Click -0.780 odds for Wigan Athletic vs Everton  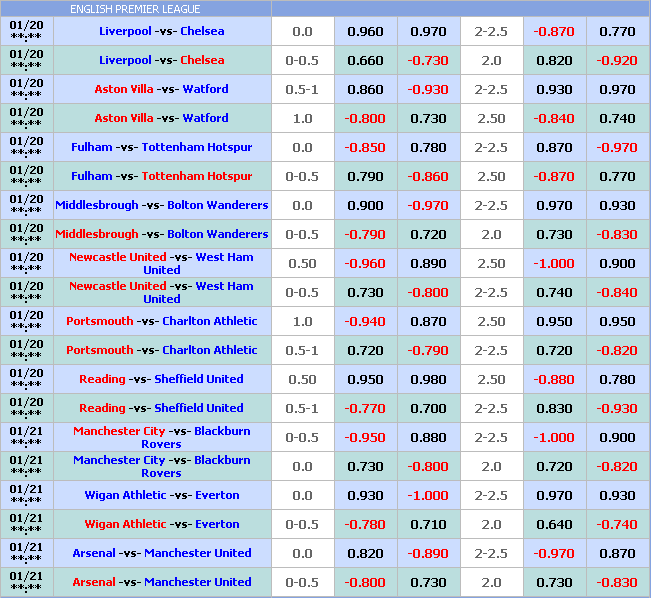tap(365, 524)
